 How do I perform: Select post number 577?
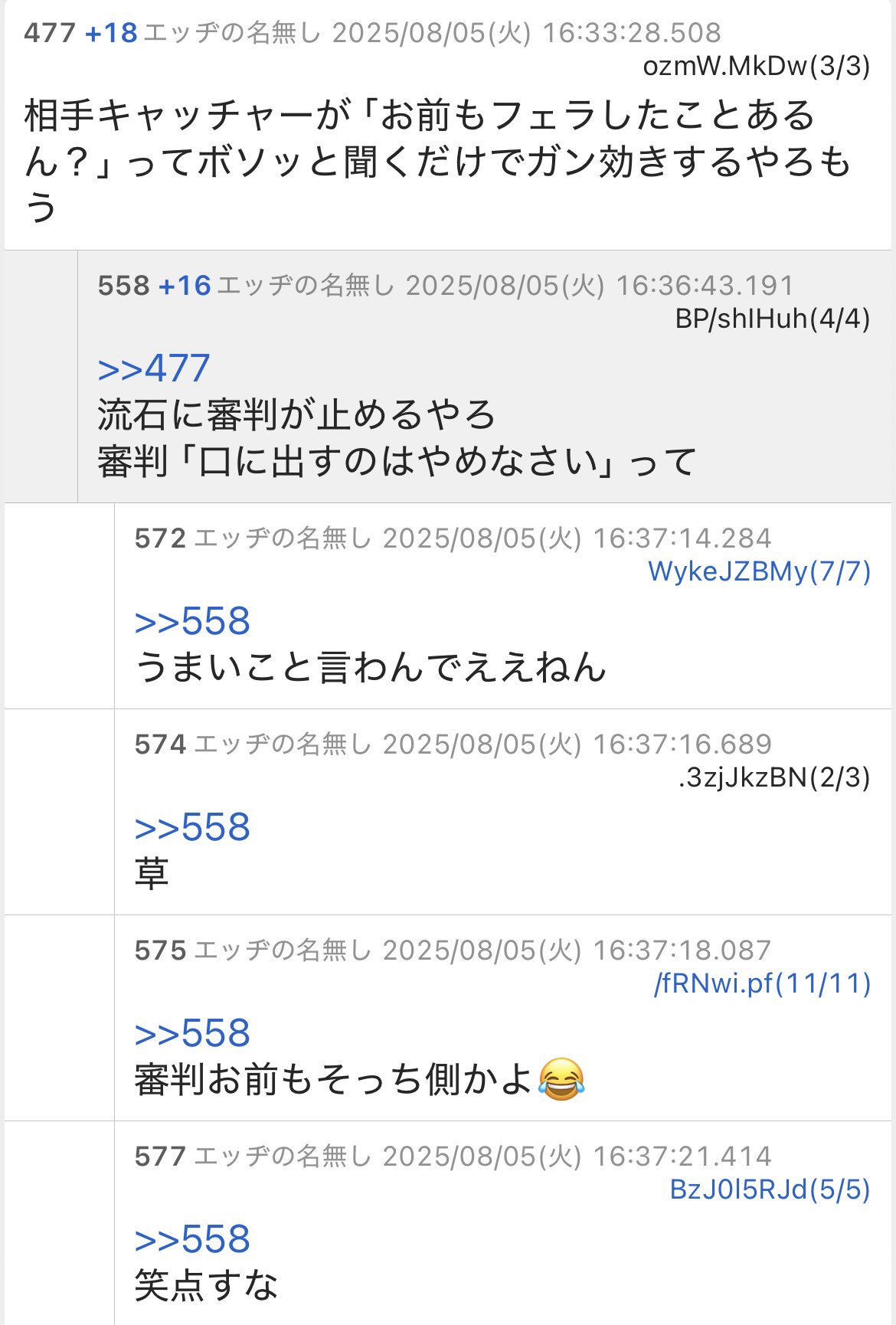coord(160,1157)
